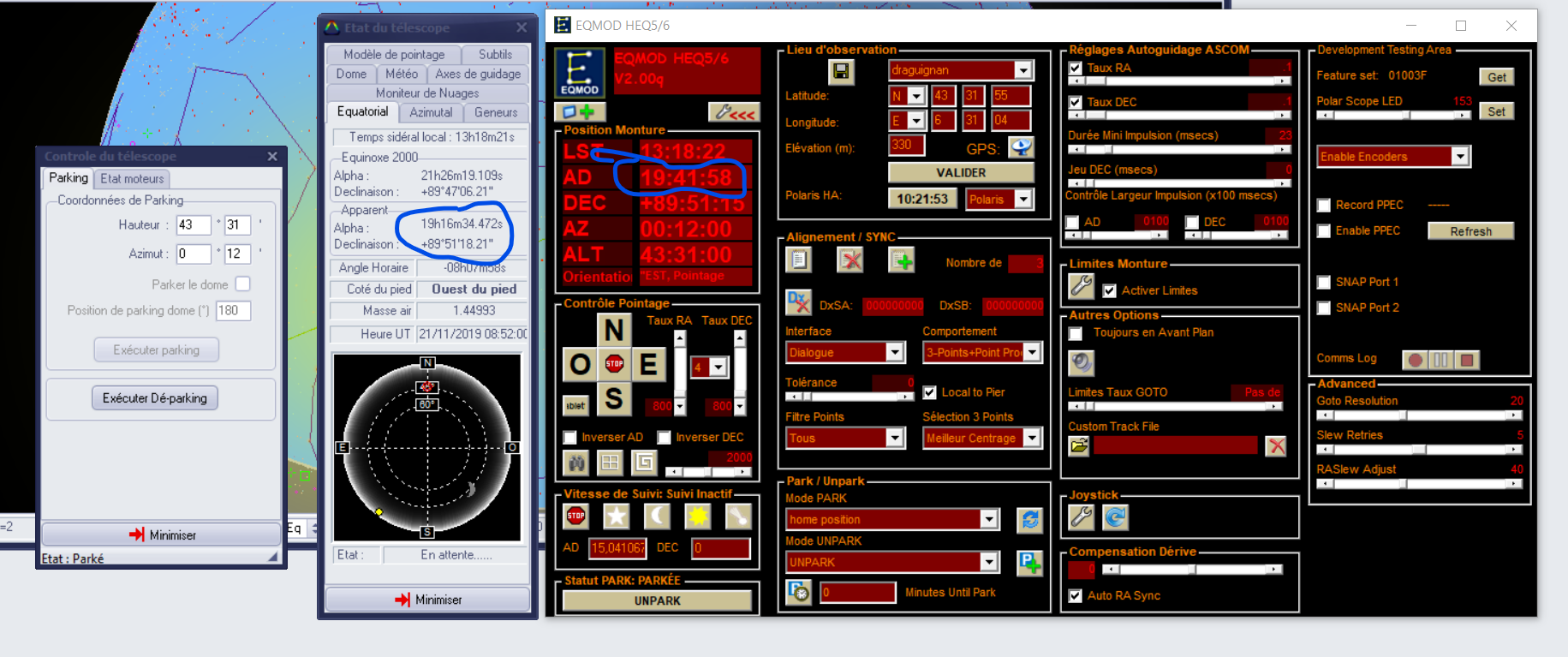Image resolution: width=1568 pixels, height=657 pixels.
Task: Click the Exécuter Dé-parking button
Action: (x=155, y=398)
